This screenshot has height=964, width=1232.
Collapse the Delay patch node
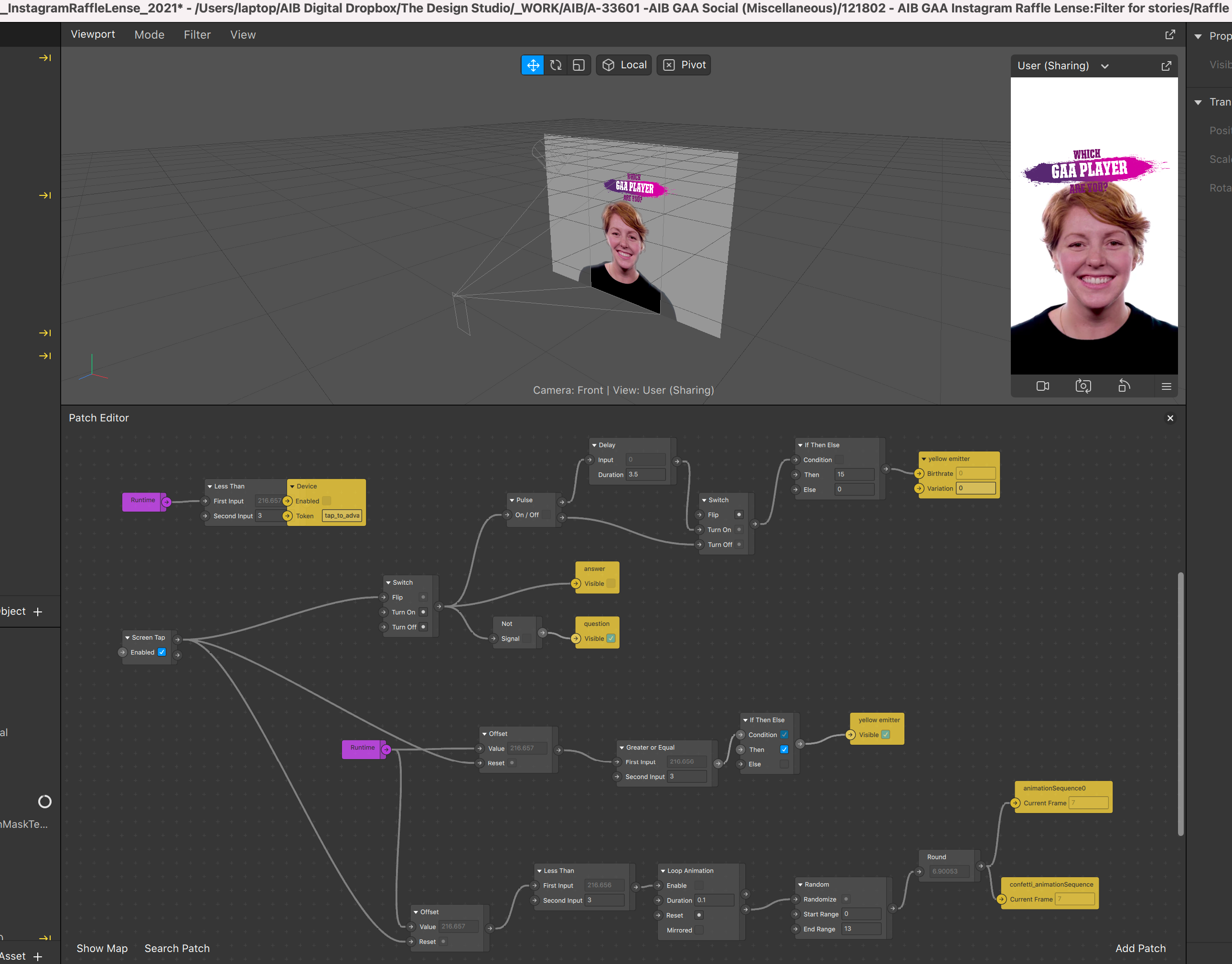[594, 445]
